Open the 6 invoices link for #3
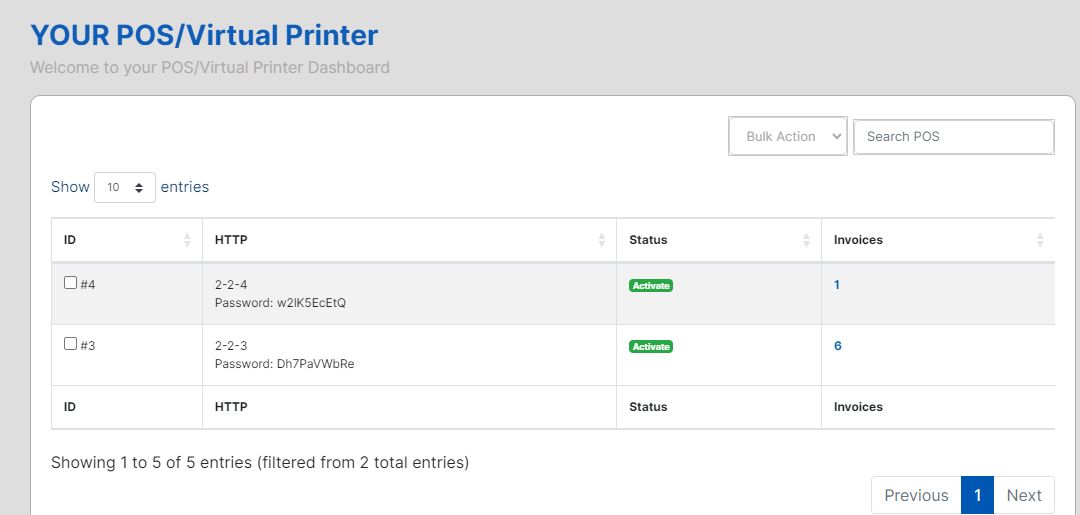Viewport: 1080px width, 515px height. pos(838,346)
